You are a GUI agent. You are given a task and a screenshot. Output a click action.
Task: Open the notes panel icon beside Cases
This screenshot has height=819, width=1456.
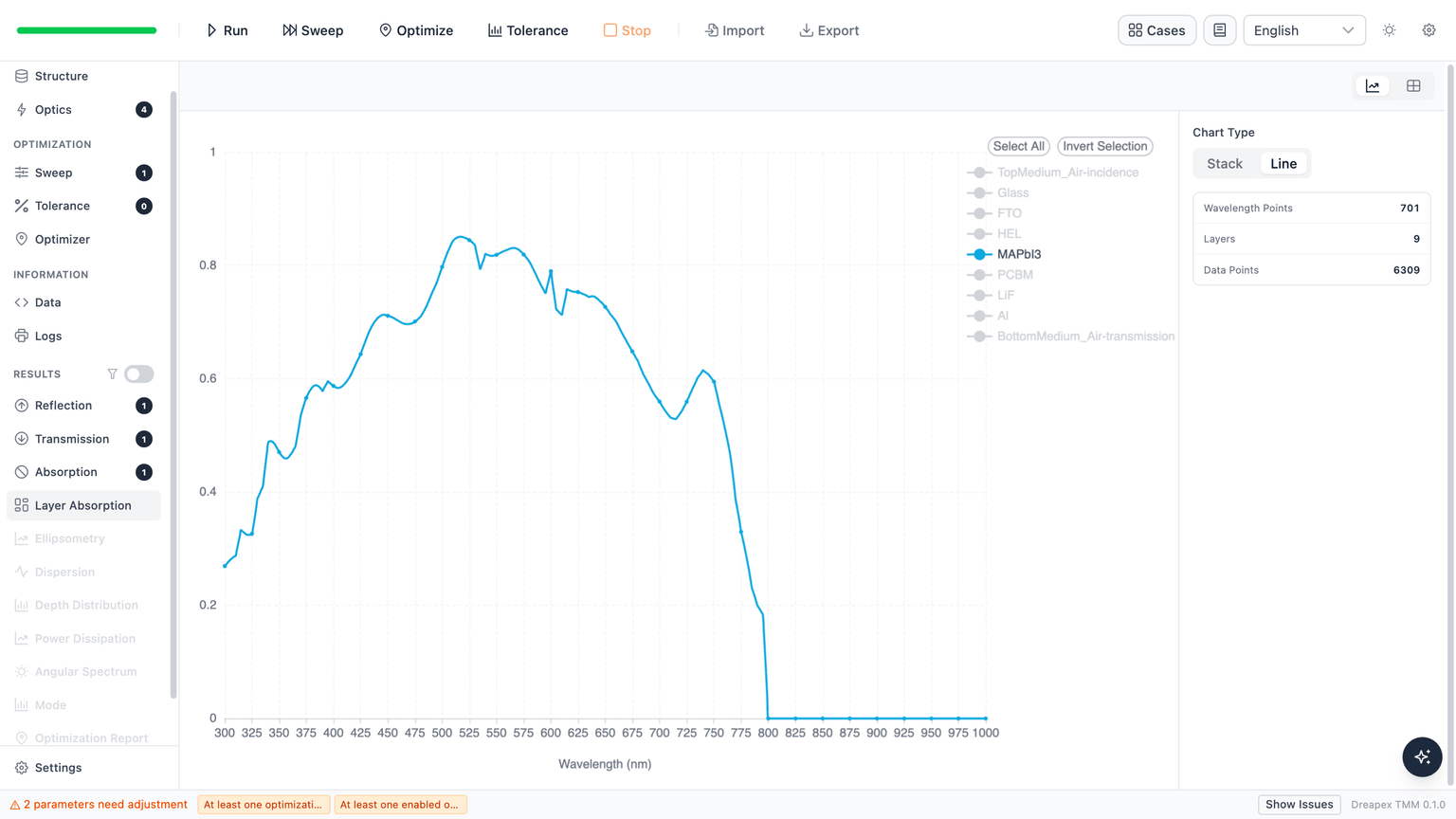coord(1220,30)
